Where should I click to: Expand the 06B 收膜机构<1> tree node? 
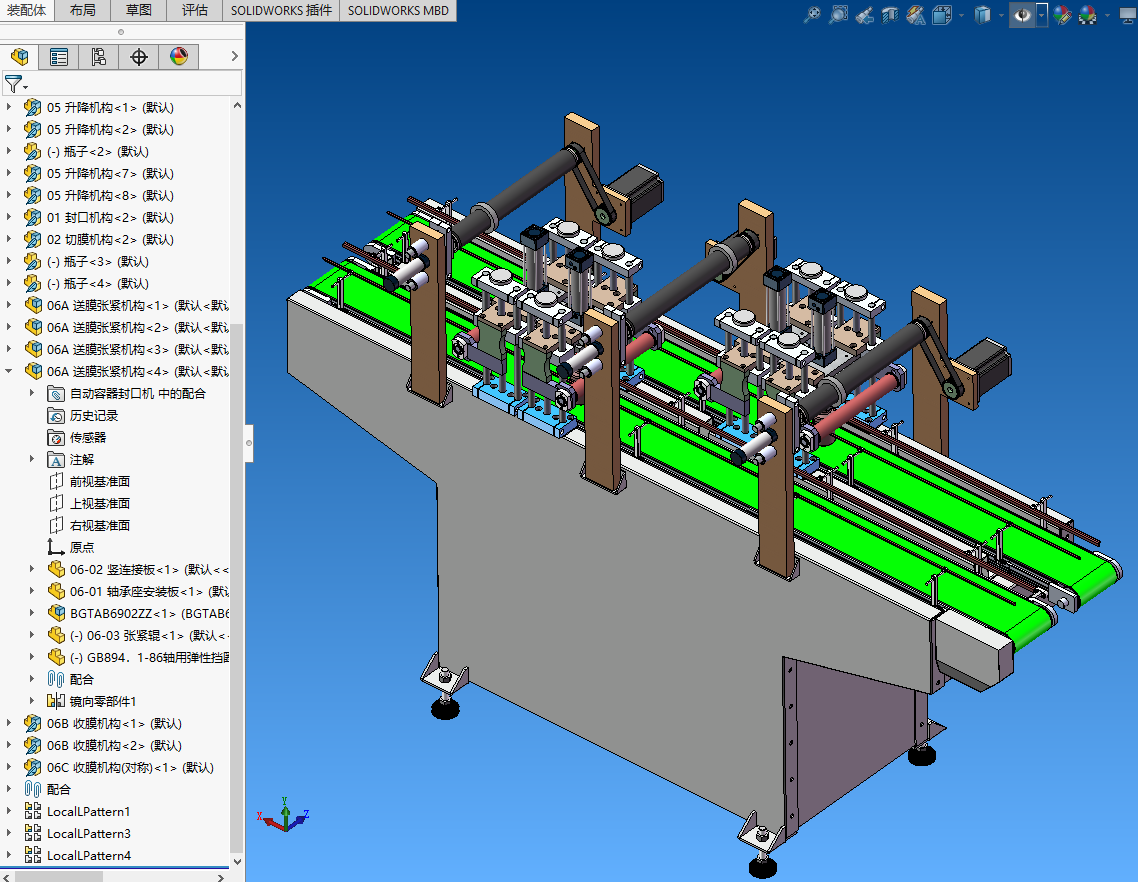click(10, 723)
